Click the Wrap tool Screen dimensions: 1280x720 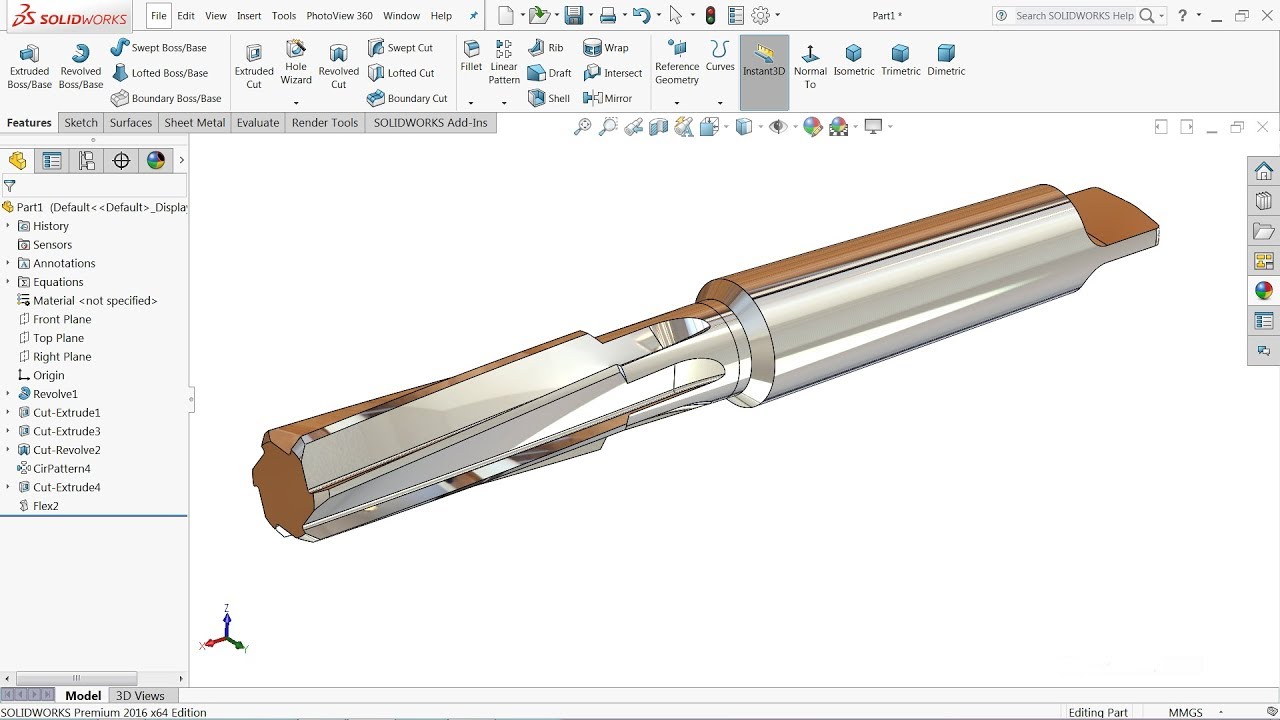(x=605, y=48)
